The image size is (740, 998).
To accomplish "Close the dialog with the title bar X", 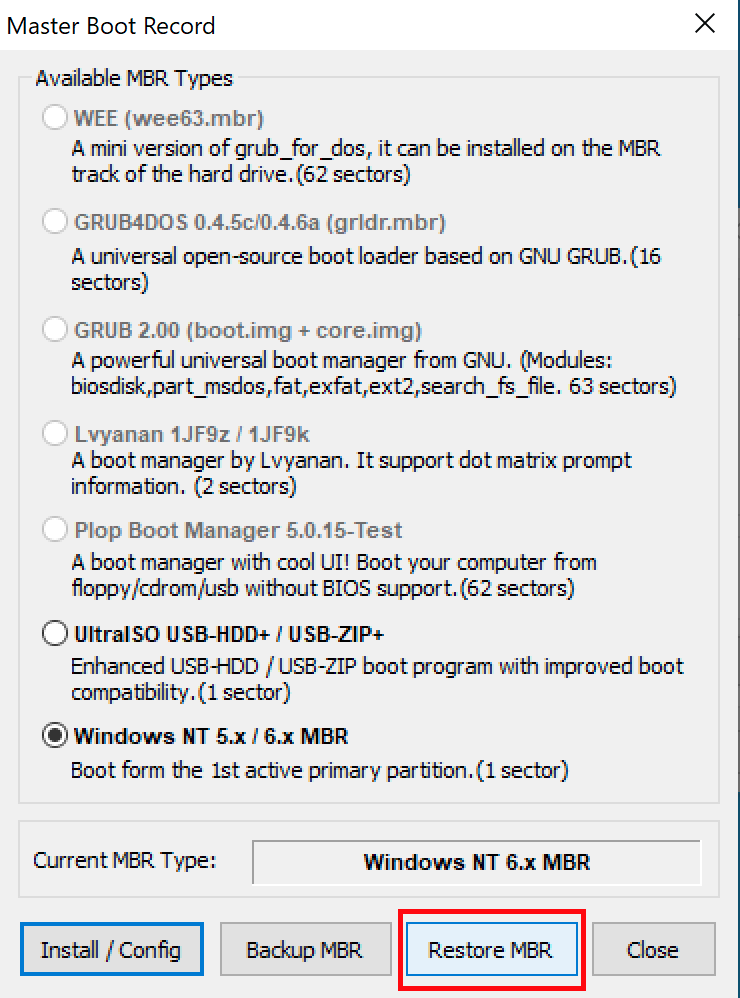I will pyautogui.click(x=705, y=25).
